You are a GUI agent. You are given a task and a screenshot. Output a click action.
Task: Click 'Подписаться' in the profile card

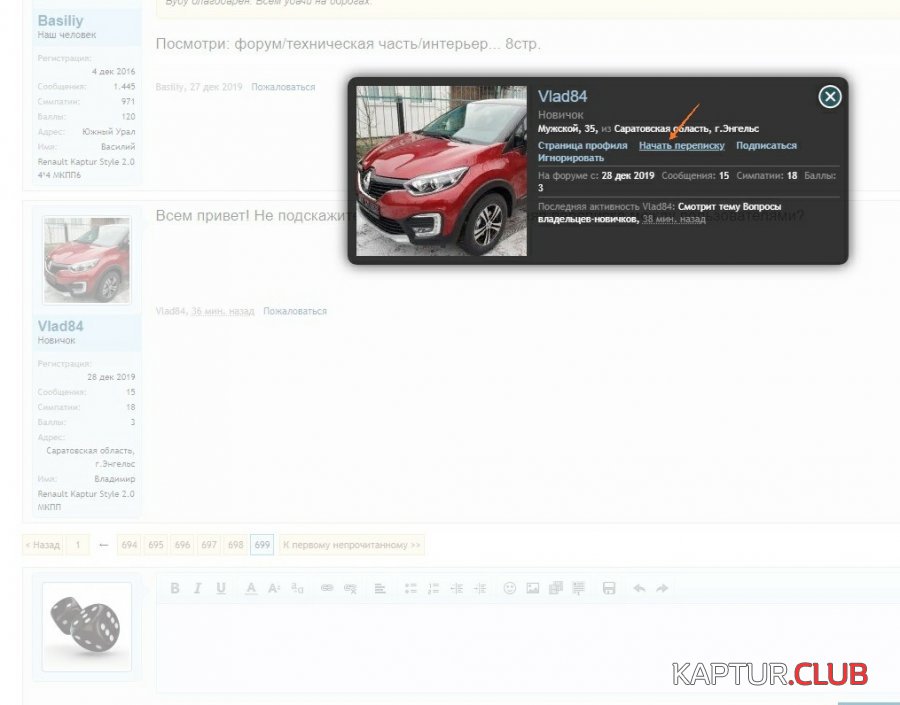point(766,146)
